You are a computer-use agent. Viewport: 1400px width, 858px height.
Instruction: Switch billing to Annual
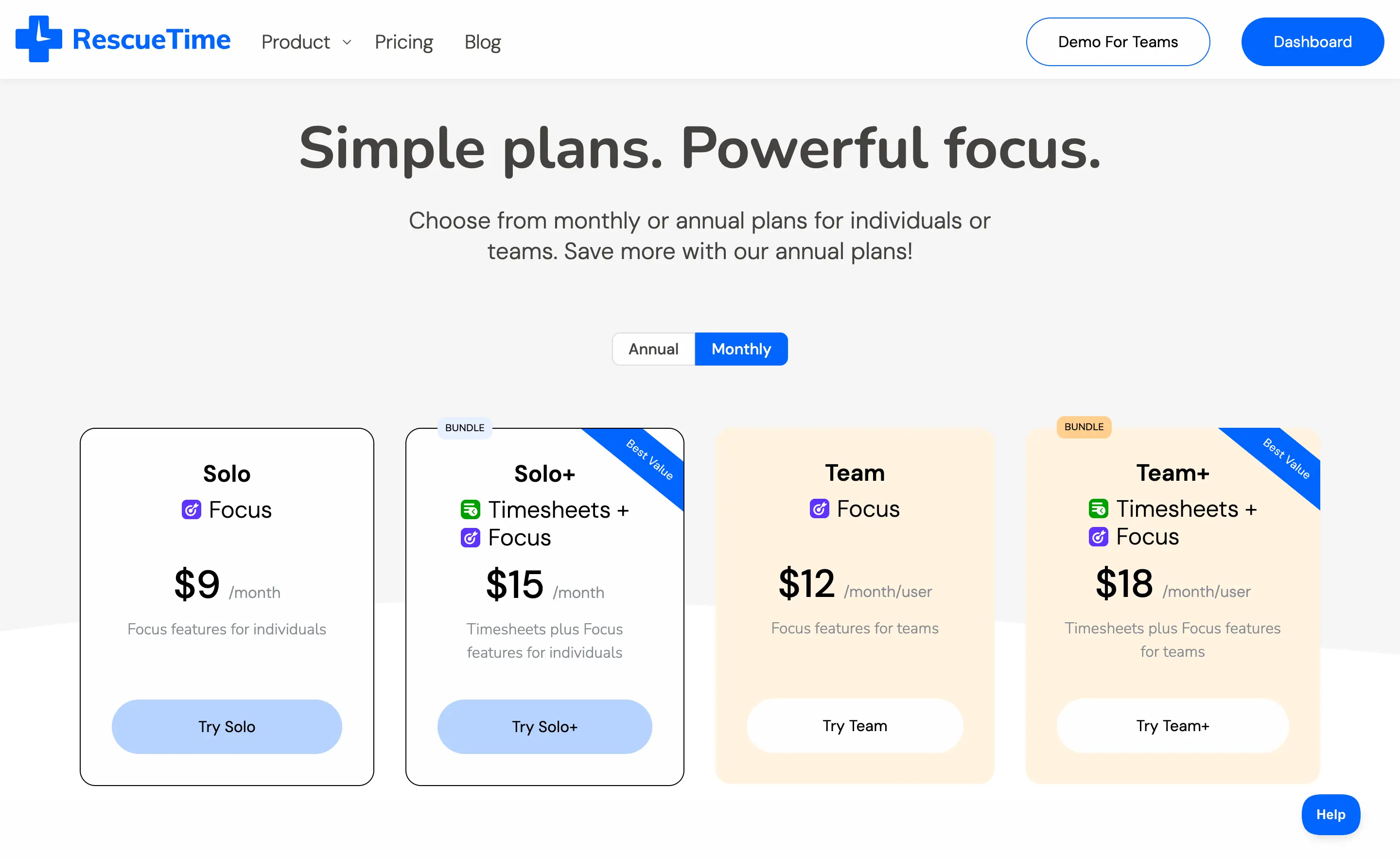pyautogui.click(x=653, y=349)
